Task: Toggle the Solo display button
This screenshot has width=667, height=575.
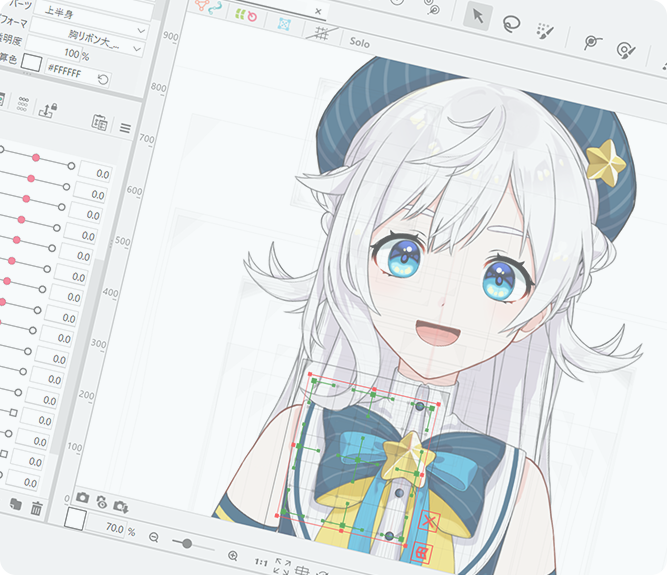Action: pos(359,43)
